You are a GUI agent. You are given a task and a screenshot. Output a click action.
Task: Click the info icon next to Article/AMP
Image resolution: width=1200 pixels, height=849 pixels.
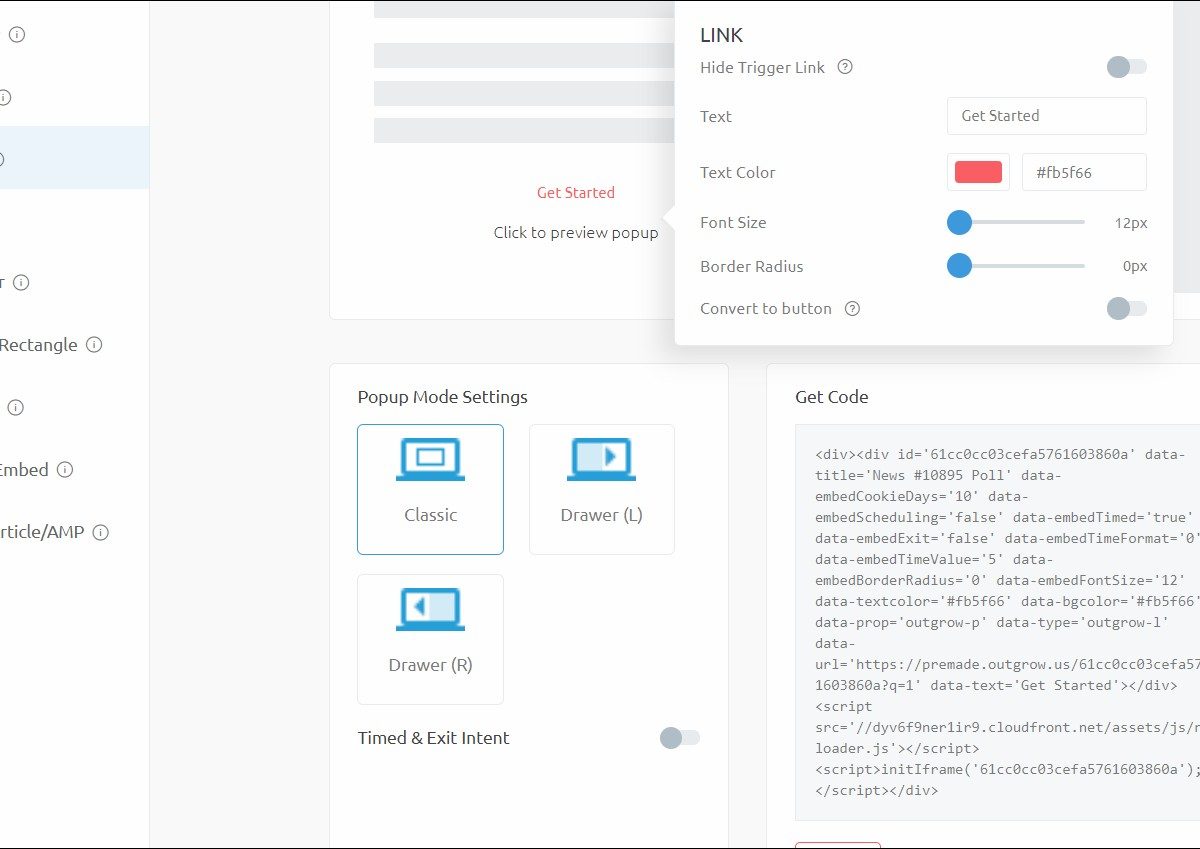(100, 533)
